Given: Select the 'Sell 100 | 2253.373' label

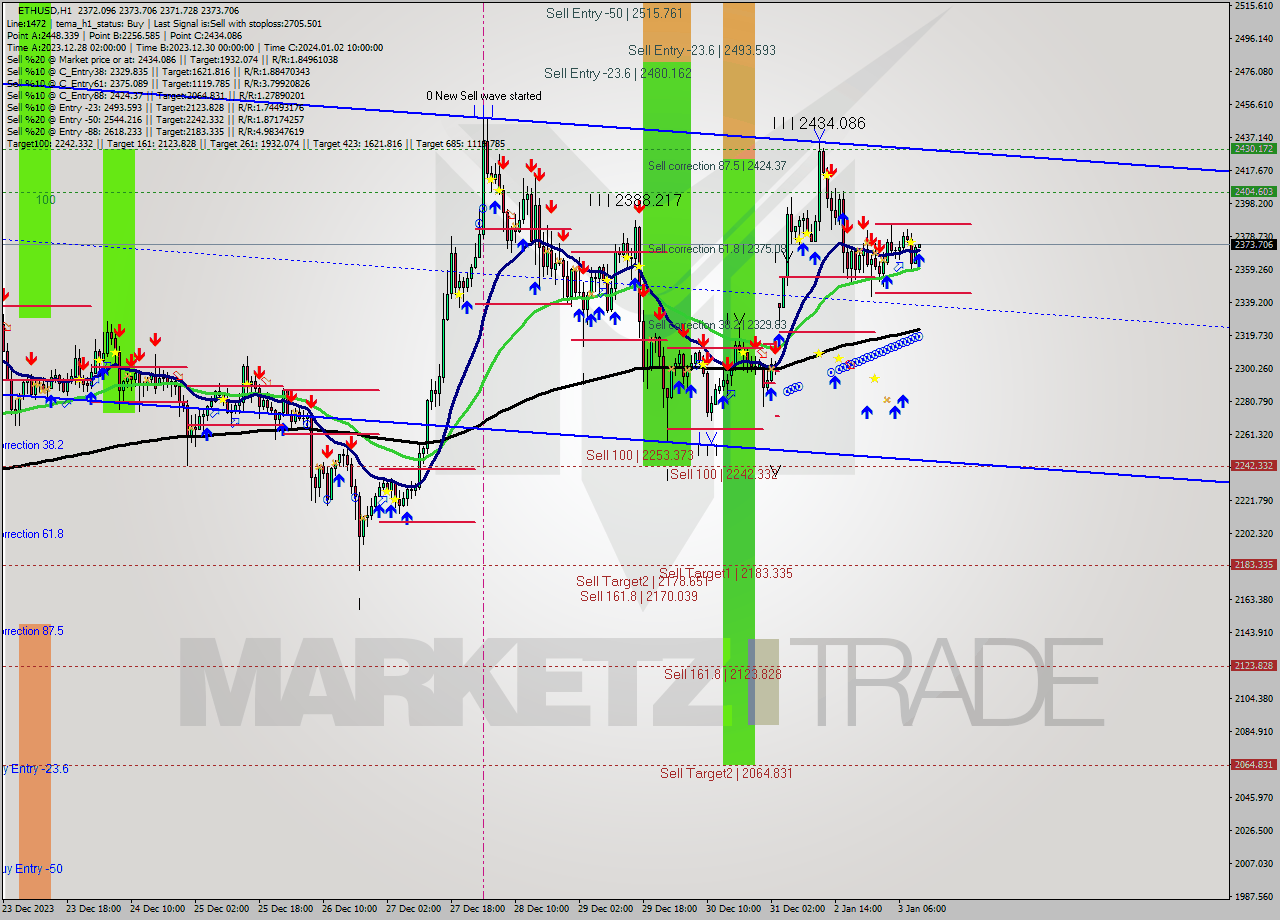Looking at the screenshot, I should [x=640, y=455].
